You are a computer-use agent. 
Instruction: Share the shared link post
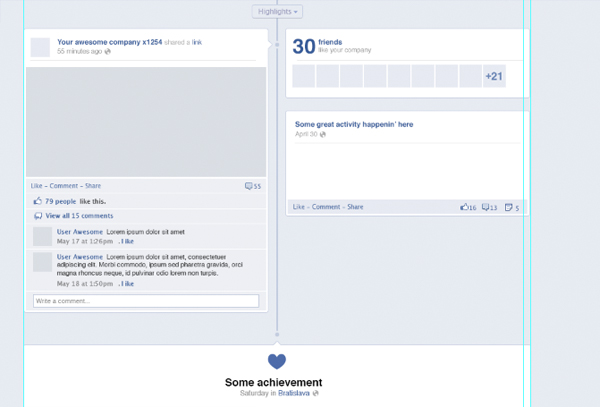pos(93,186)
